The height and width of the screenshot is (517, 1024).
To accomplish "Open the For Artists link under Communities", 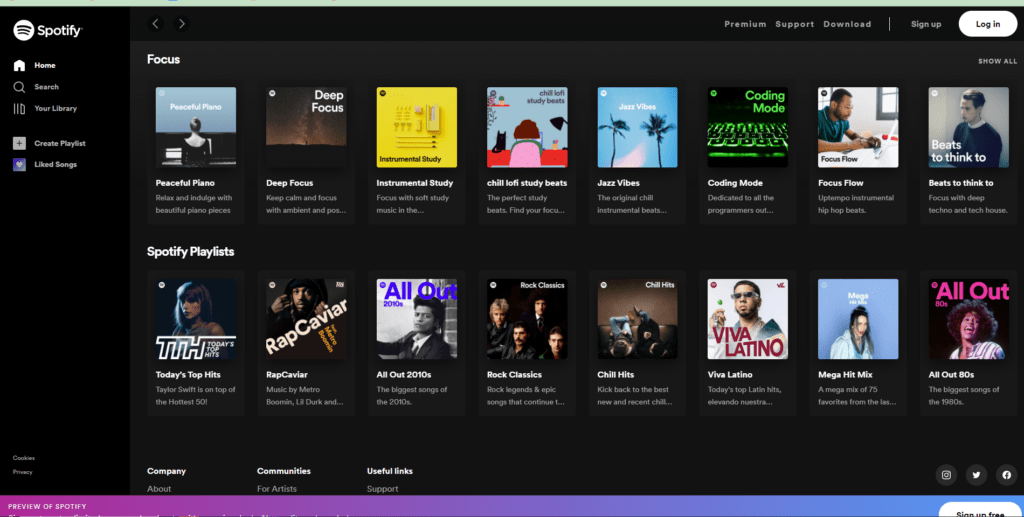I will click(x=277, y=489).
